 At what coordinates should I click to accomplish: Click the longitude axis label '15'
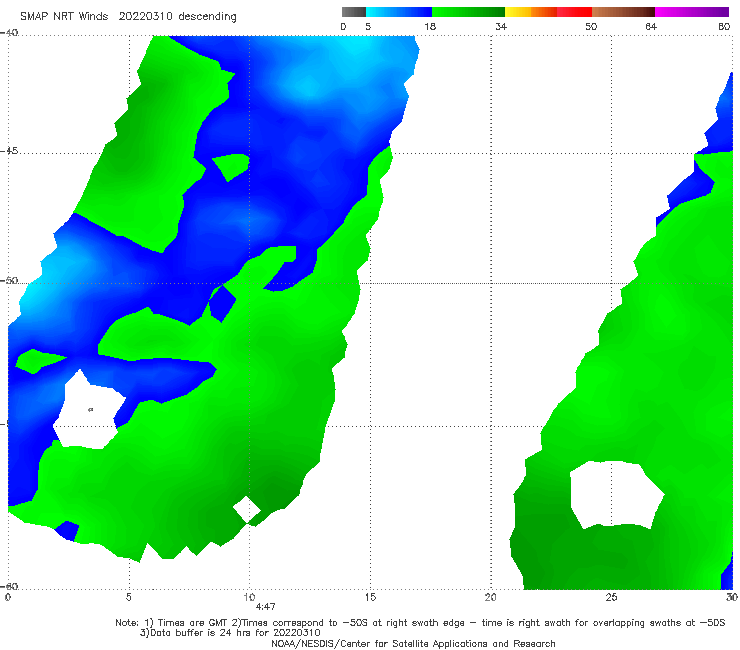coord(370,598)
